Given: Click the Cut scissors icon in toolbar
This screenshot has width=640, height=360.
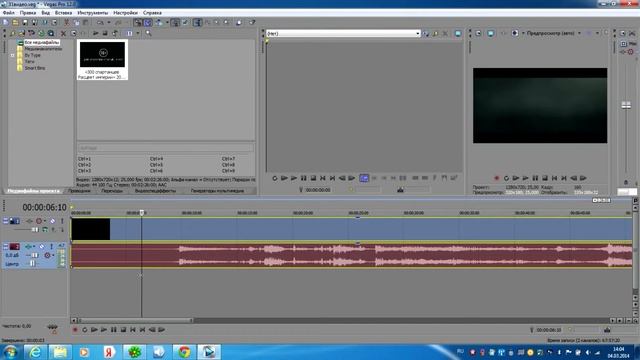Looking at the screenshot, I should [x=66, y=22].
